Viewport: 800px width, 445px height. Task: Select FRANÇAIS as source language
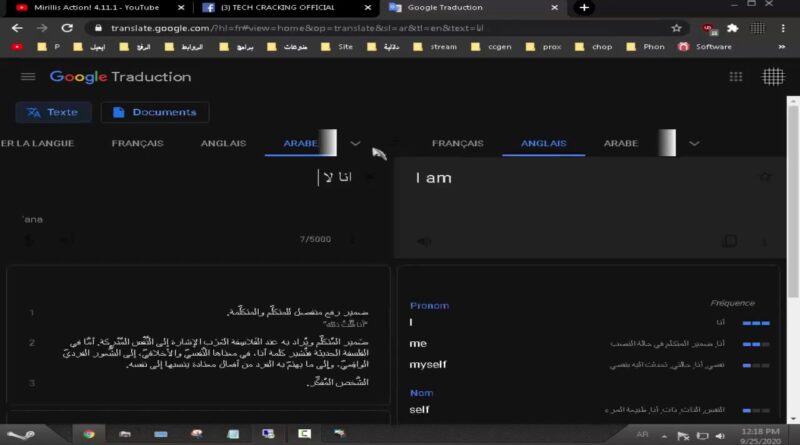(x=137, y=143)
